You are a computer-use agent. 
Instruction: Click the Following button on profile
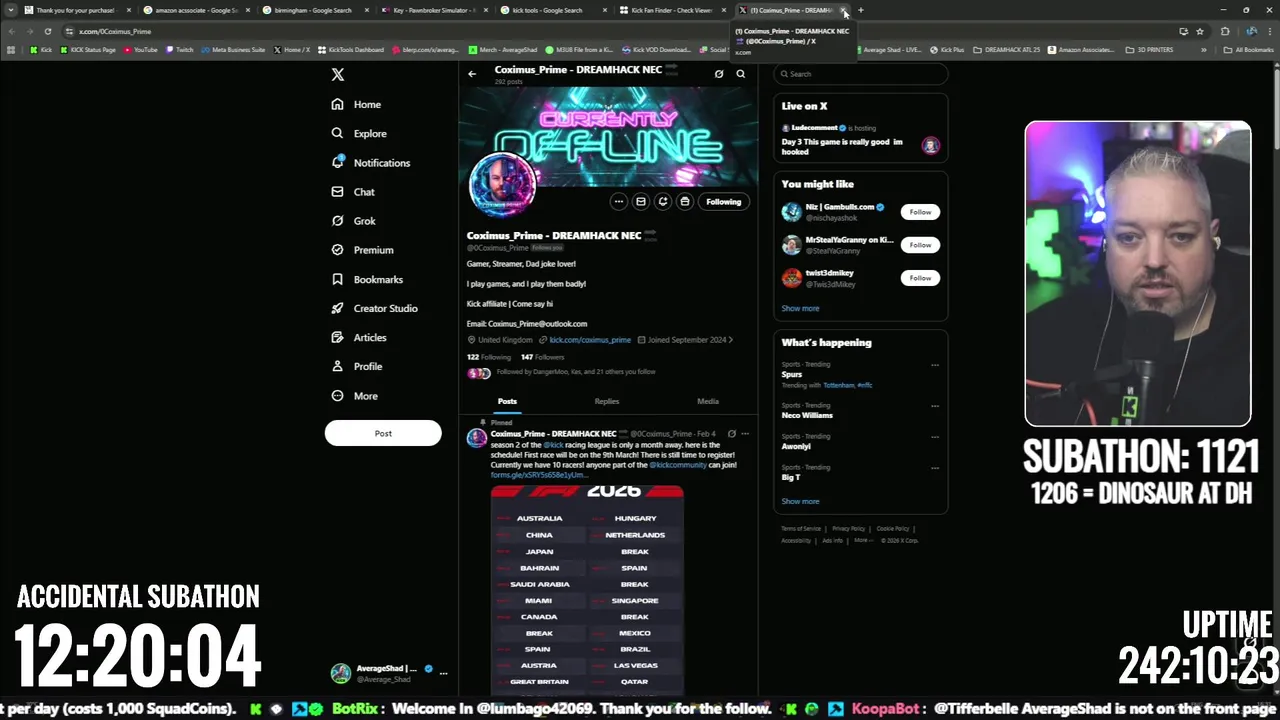click(724, 202)
